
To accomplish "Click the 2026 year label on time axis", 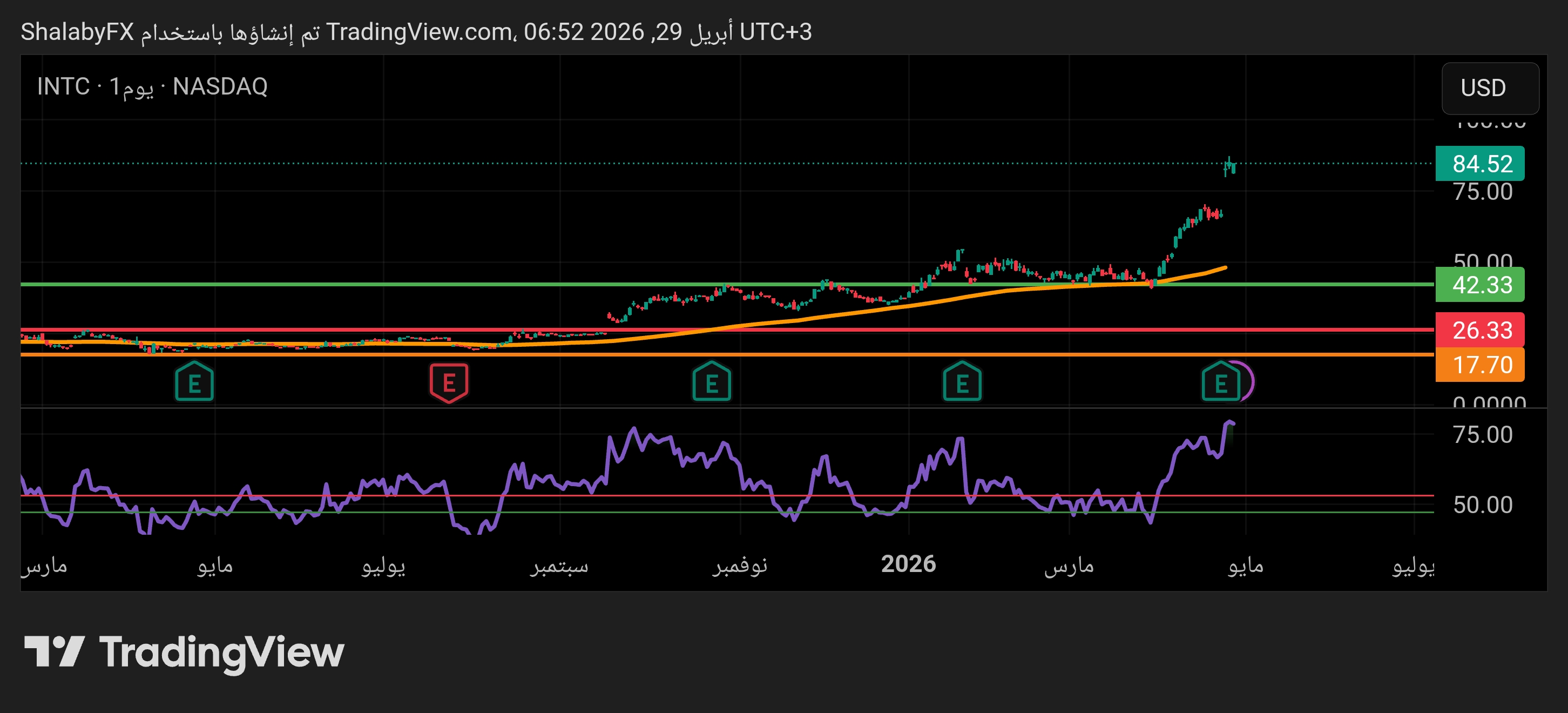I will (908, 564).
